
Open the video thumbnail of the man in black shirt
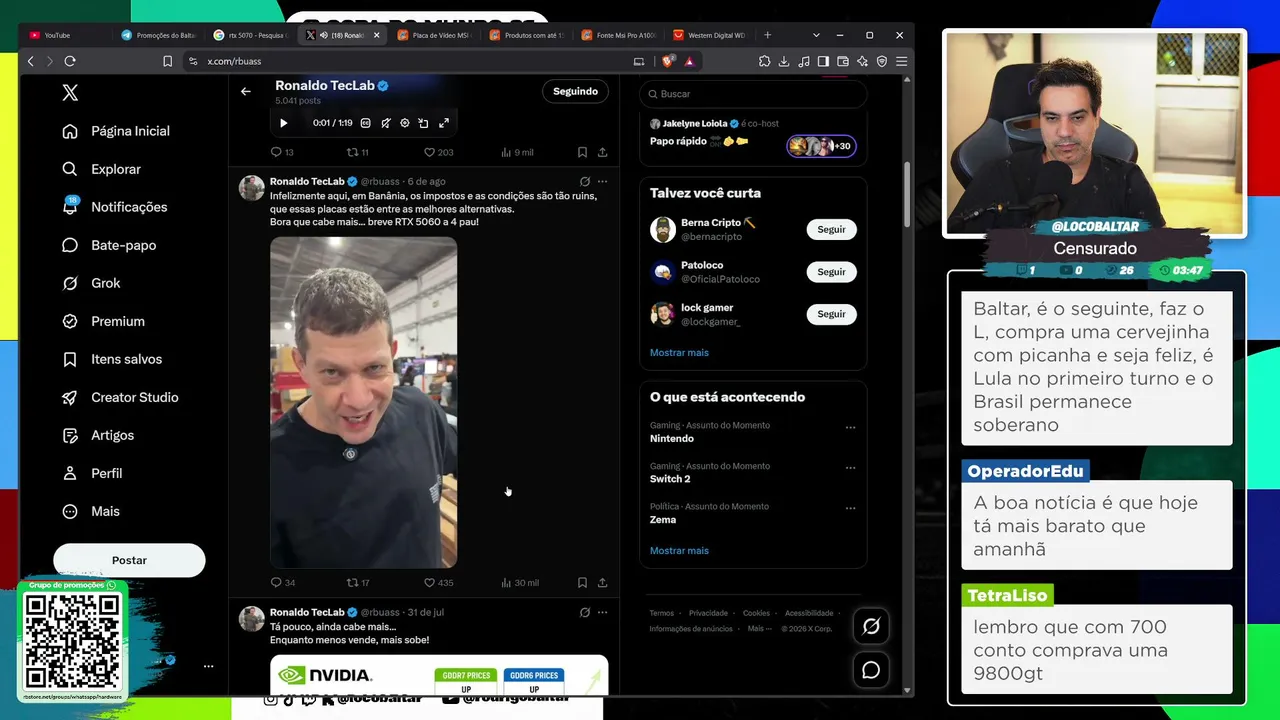coord(364,402)
